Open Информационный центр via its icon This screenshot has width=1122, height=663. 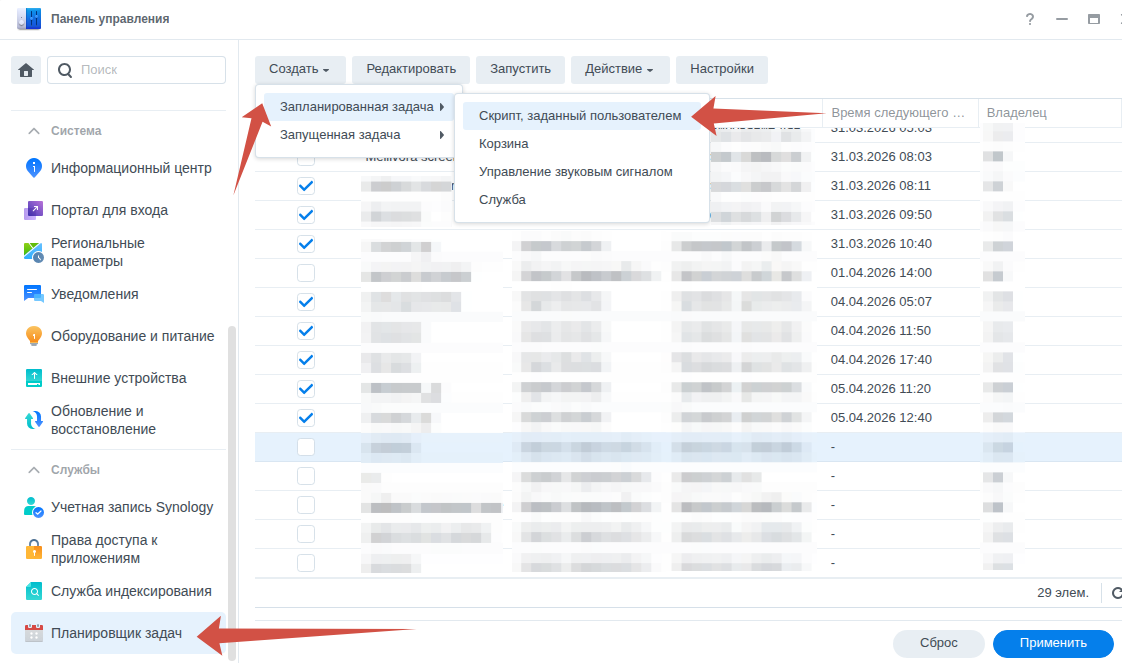point(33,168)
